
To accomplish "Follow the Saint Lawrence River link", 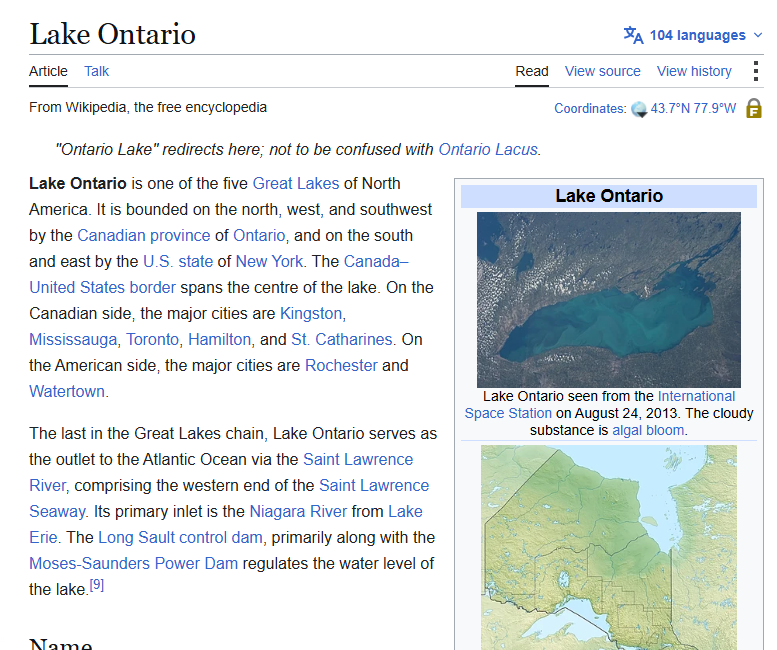I will 358,459.
